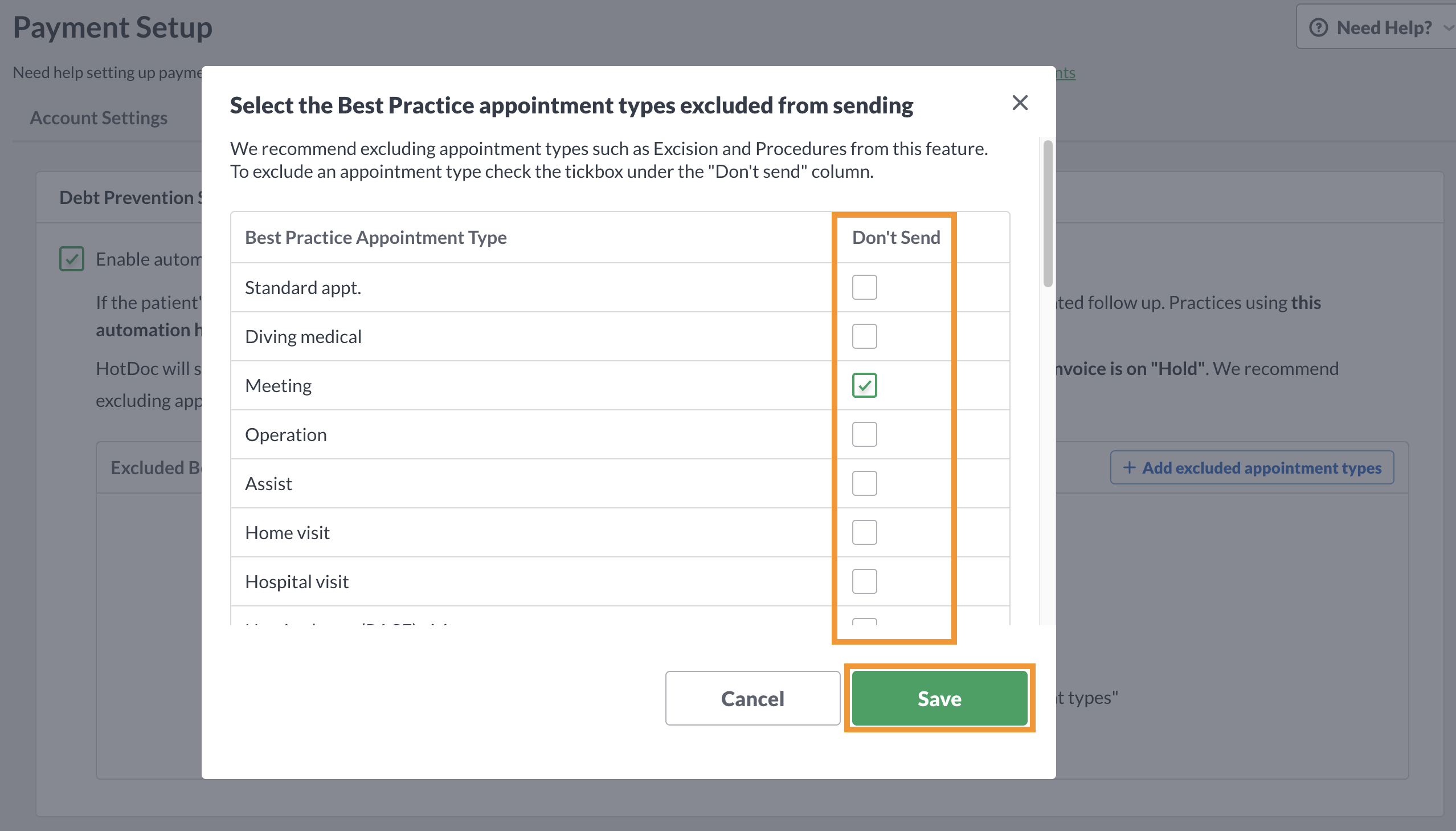Tick Don't Send for Hospital visit
Viewport: 1456px width, 831px height.
pyautogui.click(x=864, y=581)
